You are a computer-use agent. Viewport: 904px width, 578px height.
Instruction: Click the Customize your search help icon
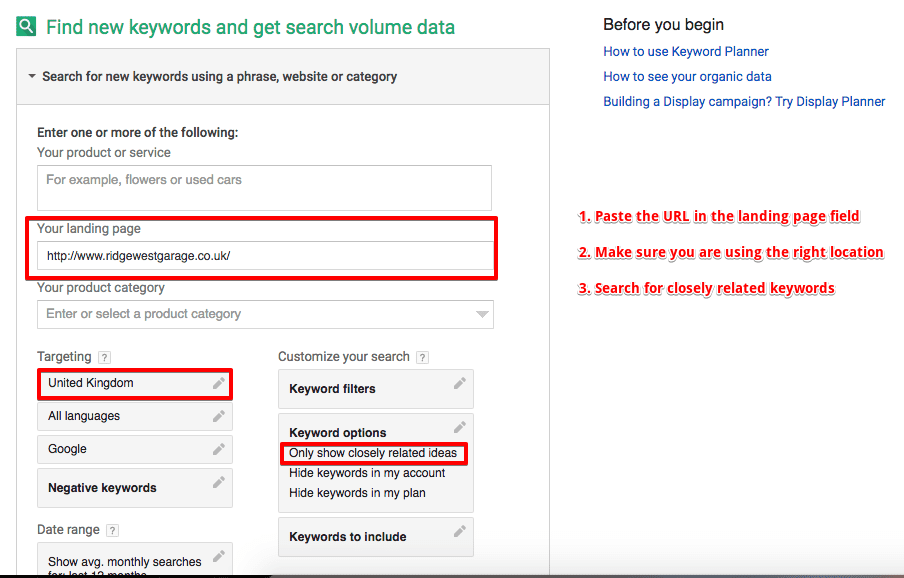(423, 357)
